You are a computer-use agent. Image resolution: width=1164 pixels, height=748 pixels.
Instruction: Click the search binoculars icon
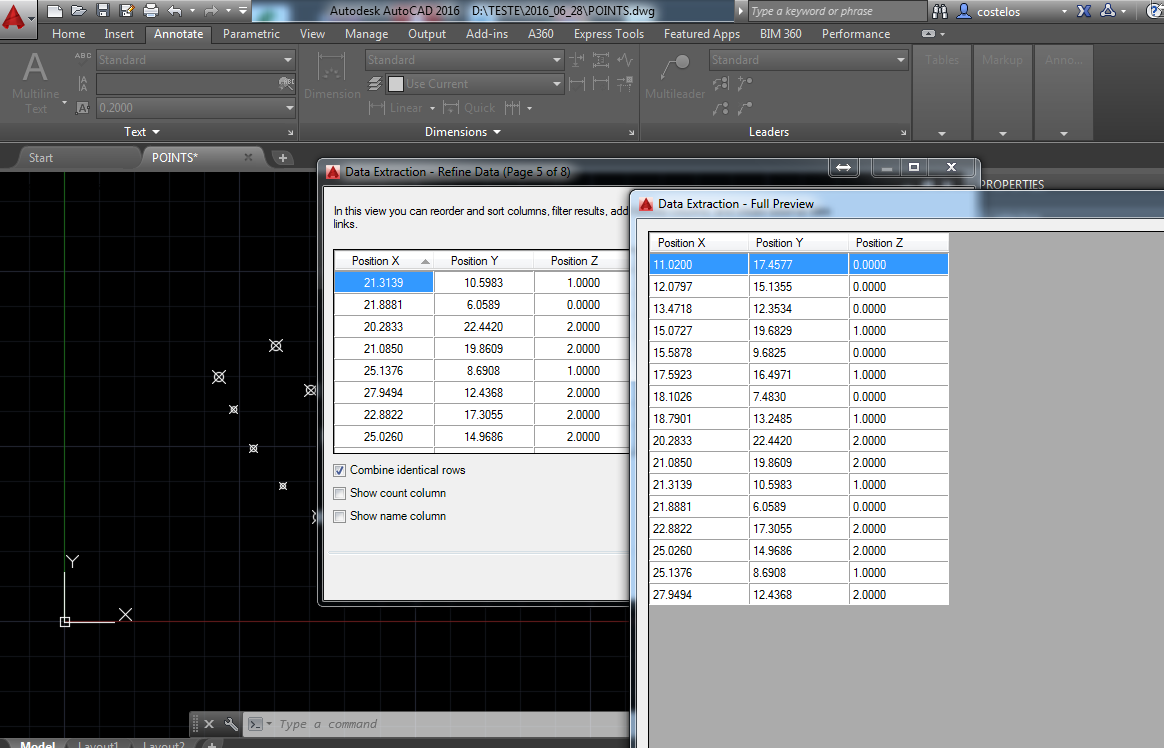[940, 11]
